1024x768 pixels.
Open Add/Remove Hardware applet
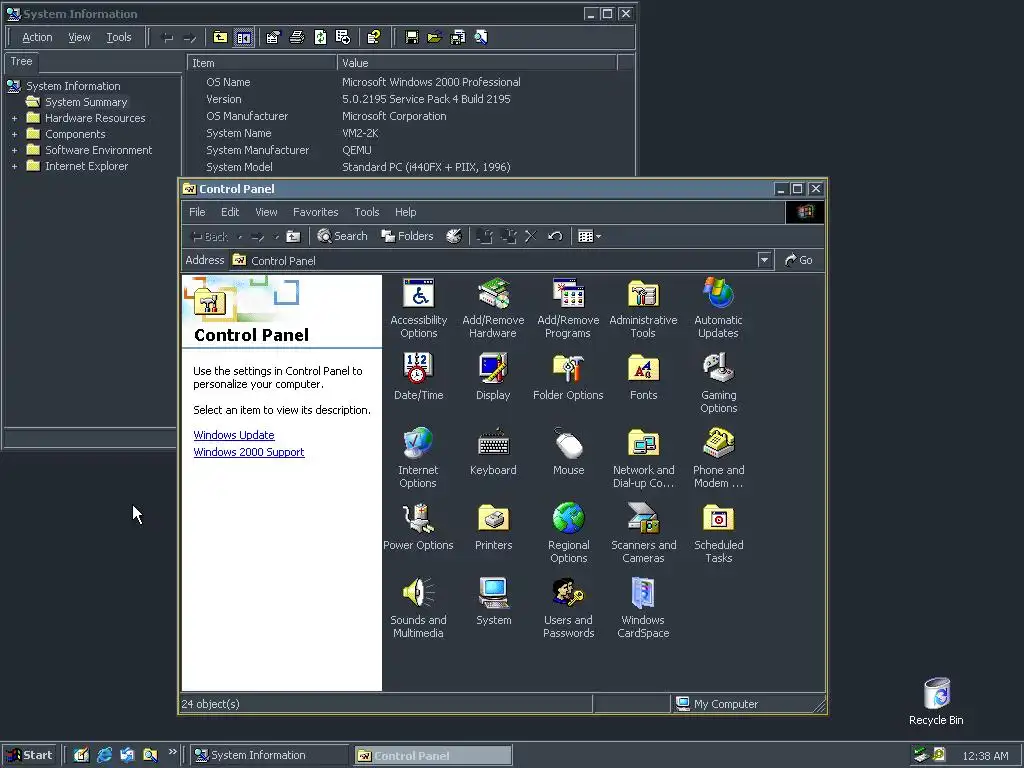point(493,308)
